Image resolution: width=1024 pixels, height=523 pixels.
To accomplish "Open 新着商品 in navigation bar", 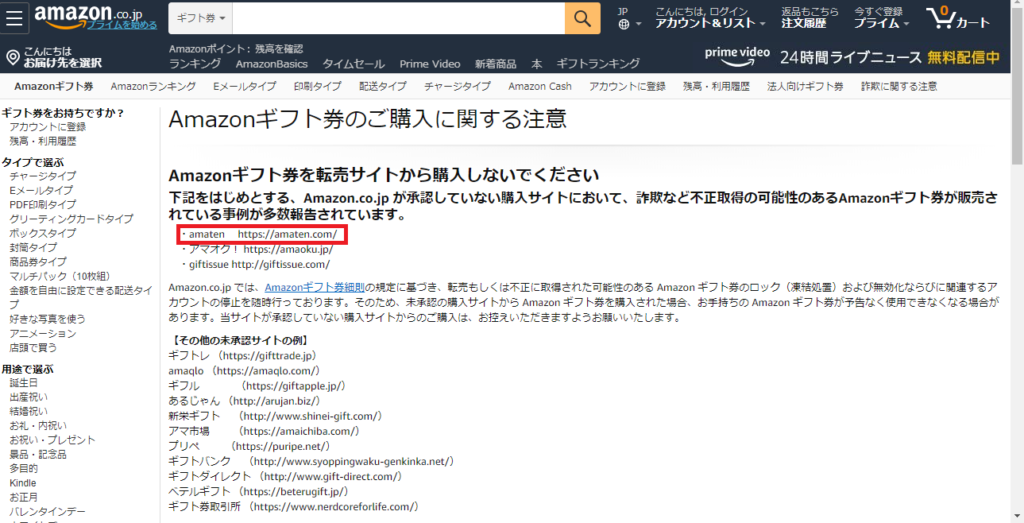I will tap(496, 64).
